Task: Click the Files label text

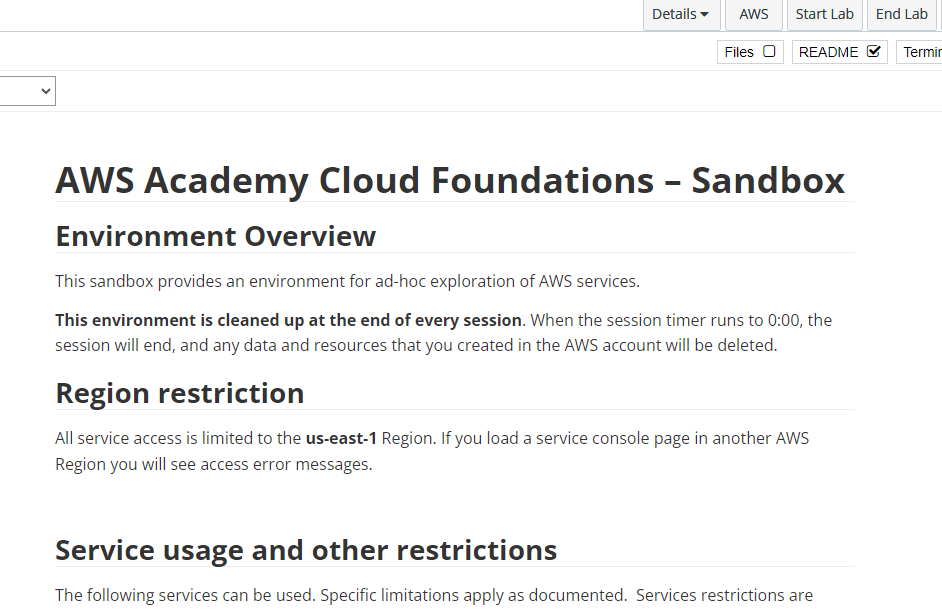Action: 739,52
